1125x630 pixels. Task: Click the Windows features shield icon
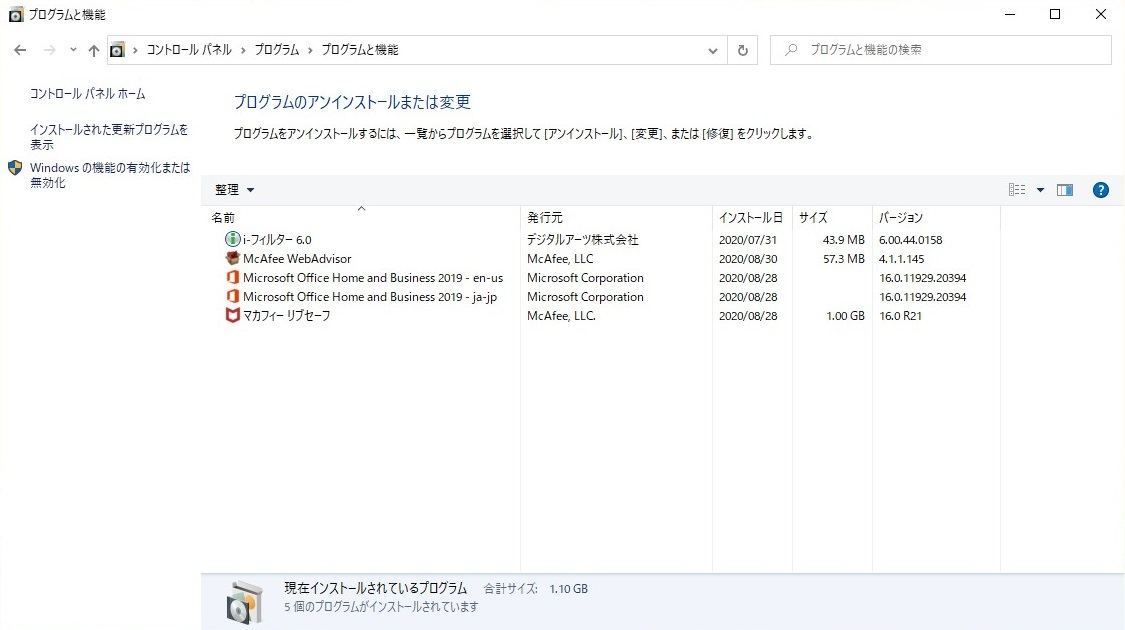(15, 168)
